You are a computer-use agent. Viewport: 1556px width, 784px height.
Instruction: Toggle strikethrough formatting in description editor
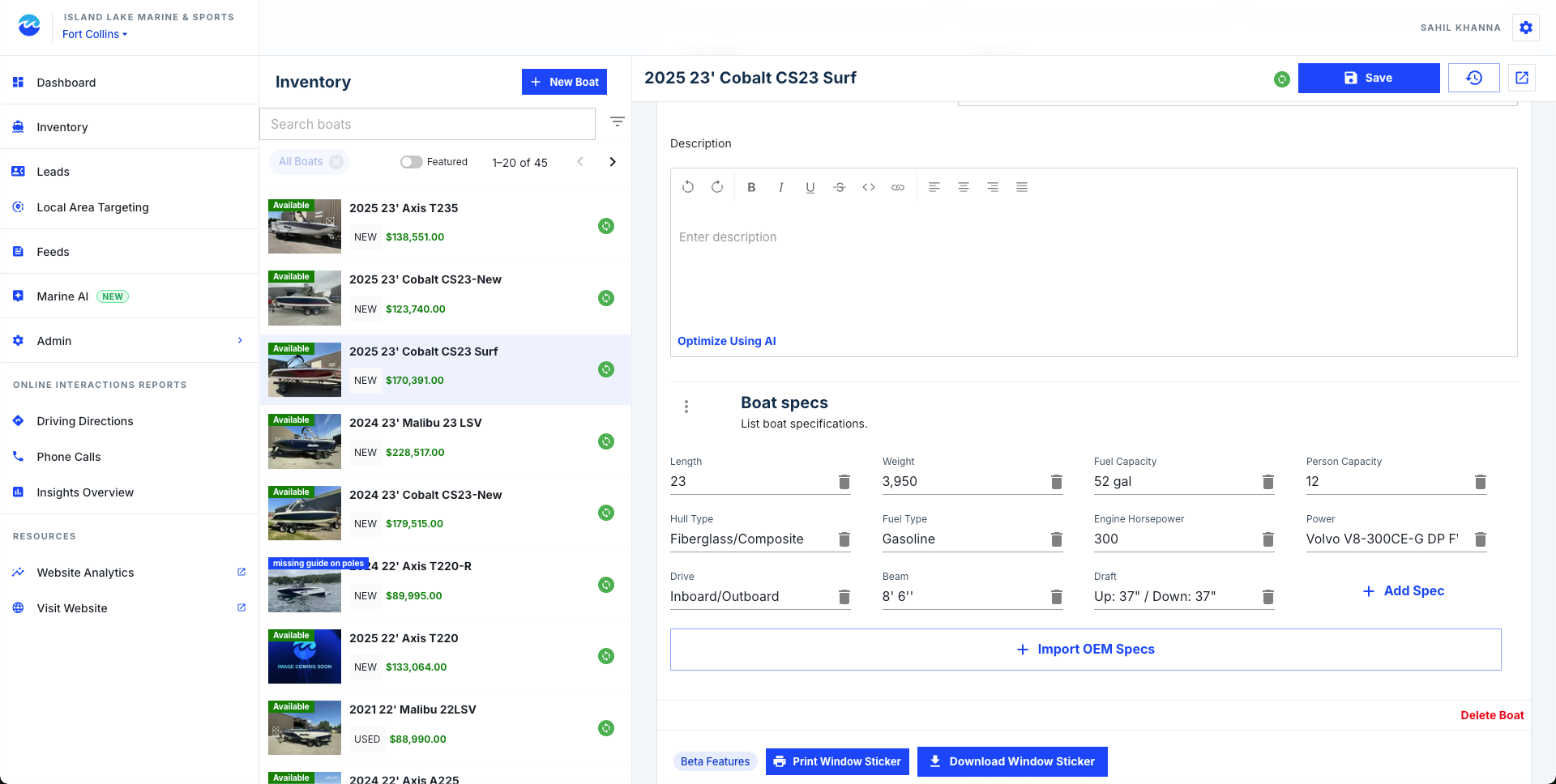click(x=840, y=187)
